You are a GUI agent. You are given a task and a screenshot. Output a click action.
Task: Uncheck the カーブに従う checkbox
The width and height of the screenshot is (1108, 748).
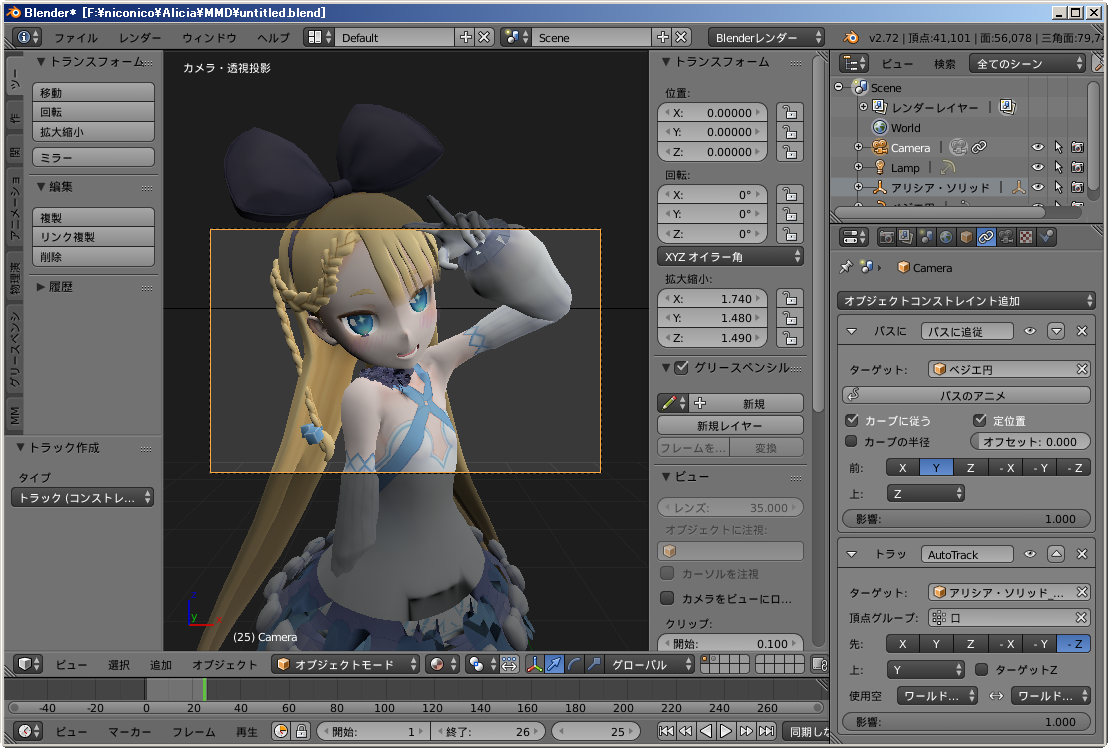pyautogui.click(x=852, y=420)
